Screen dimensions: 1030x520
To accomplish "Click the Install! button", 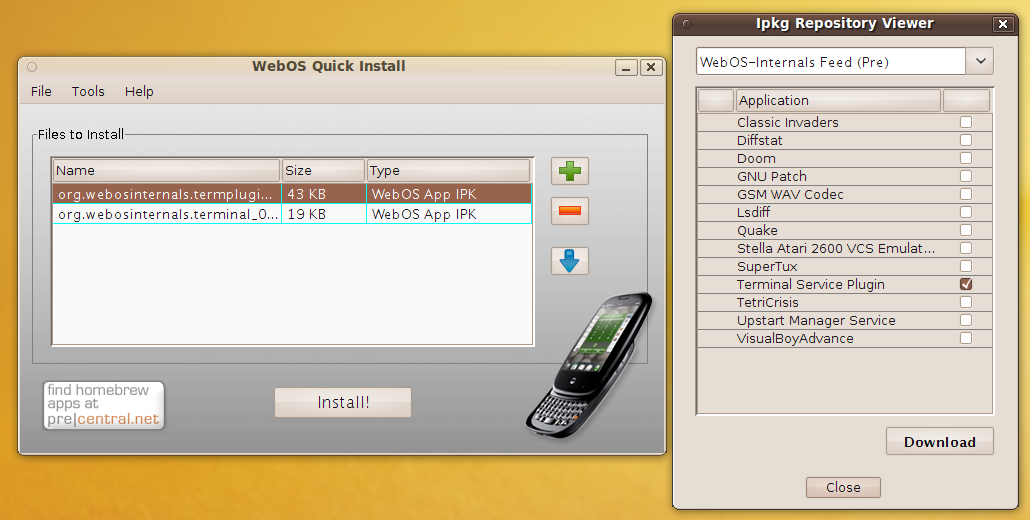I will coord(343,402).
